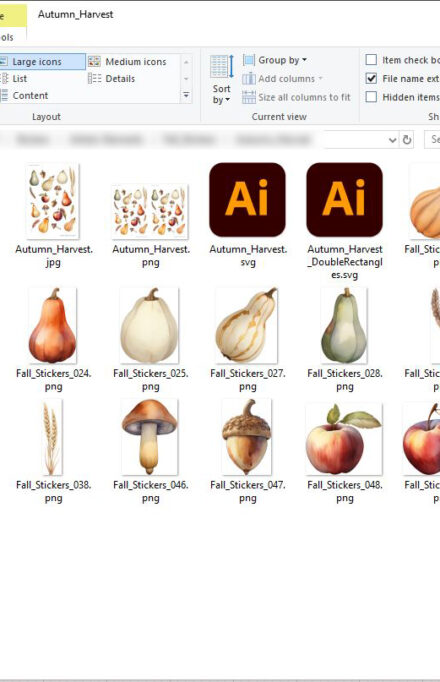
Task: Toggle the Hidden items checkbox
Action: [x=371, y=97]
